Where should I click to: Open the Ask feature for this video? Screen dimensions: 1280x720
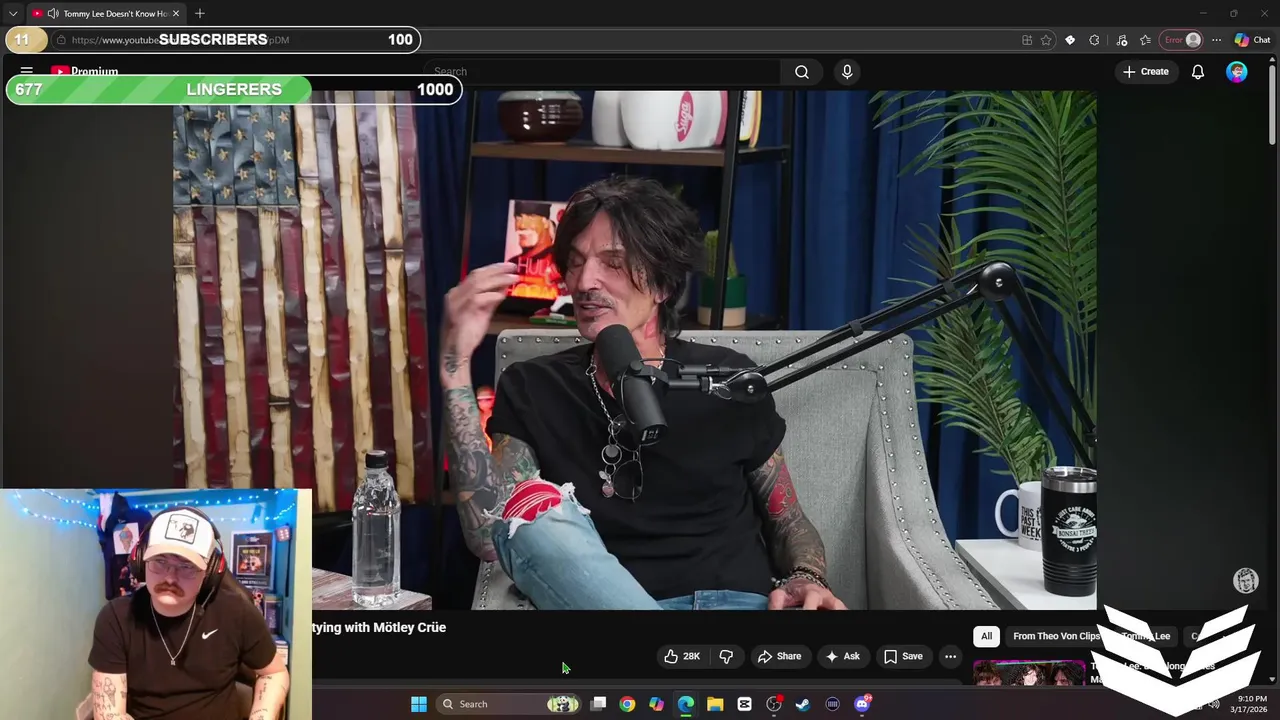pos(842,656)
